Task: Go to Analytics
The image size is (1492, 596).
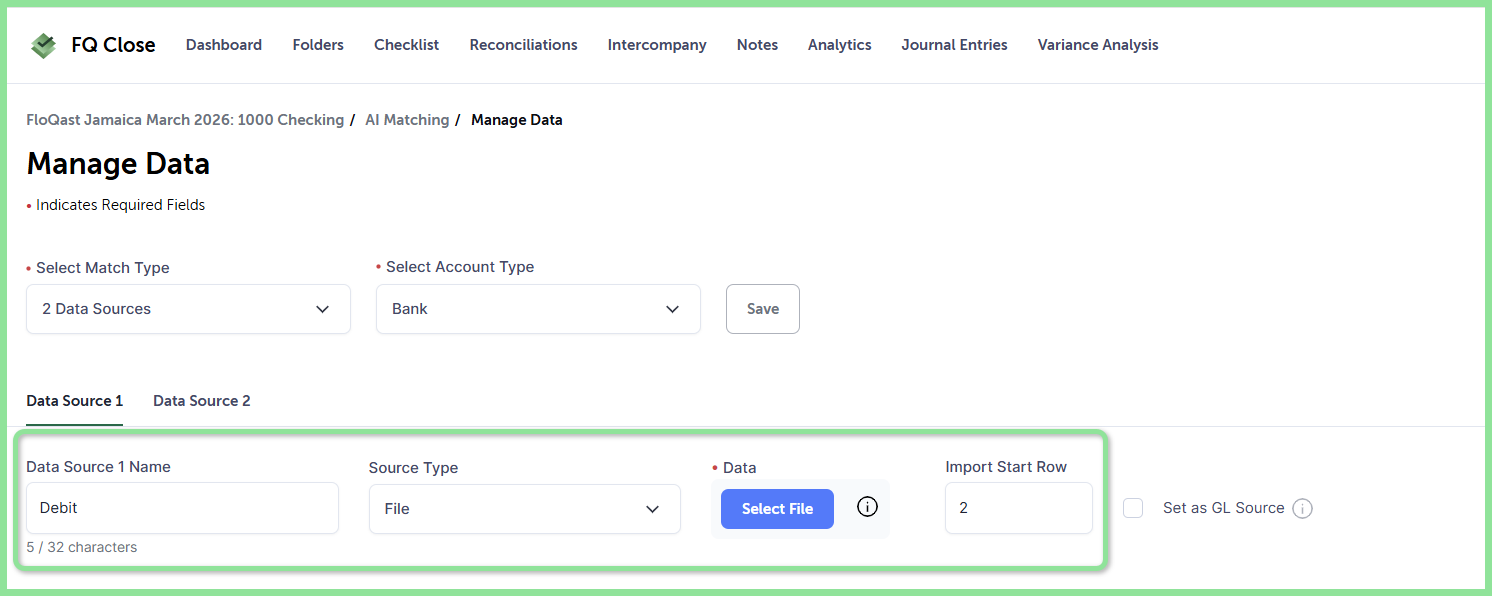Action: (840, 45)
